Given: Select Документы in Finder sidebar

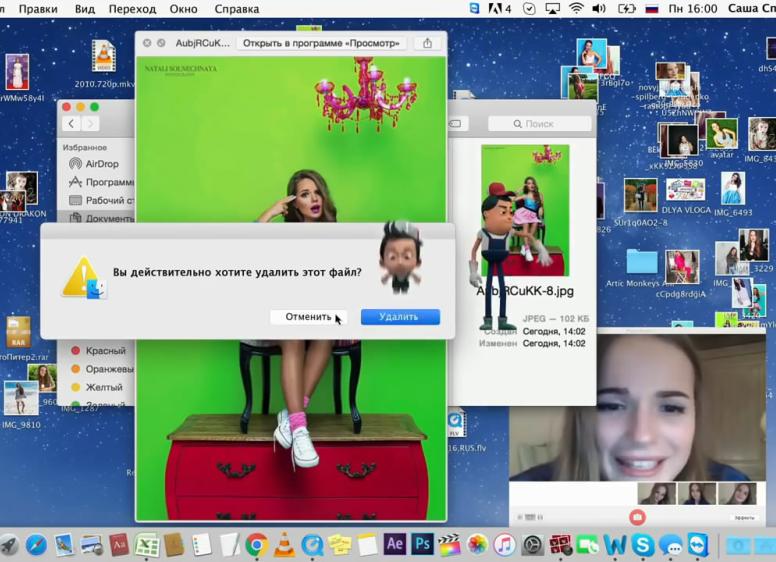Looking at the screenshot, I should click(x=101, y=218).
